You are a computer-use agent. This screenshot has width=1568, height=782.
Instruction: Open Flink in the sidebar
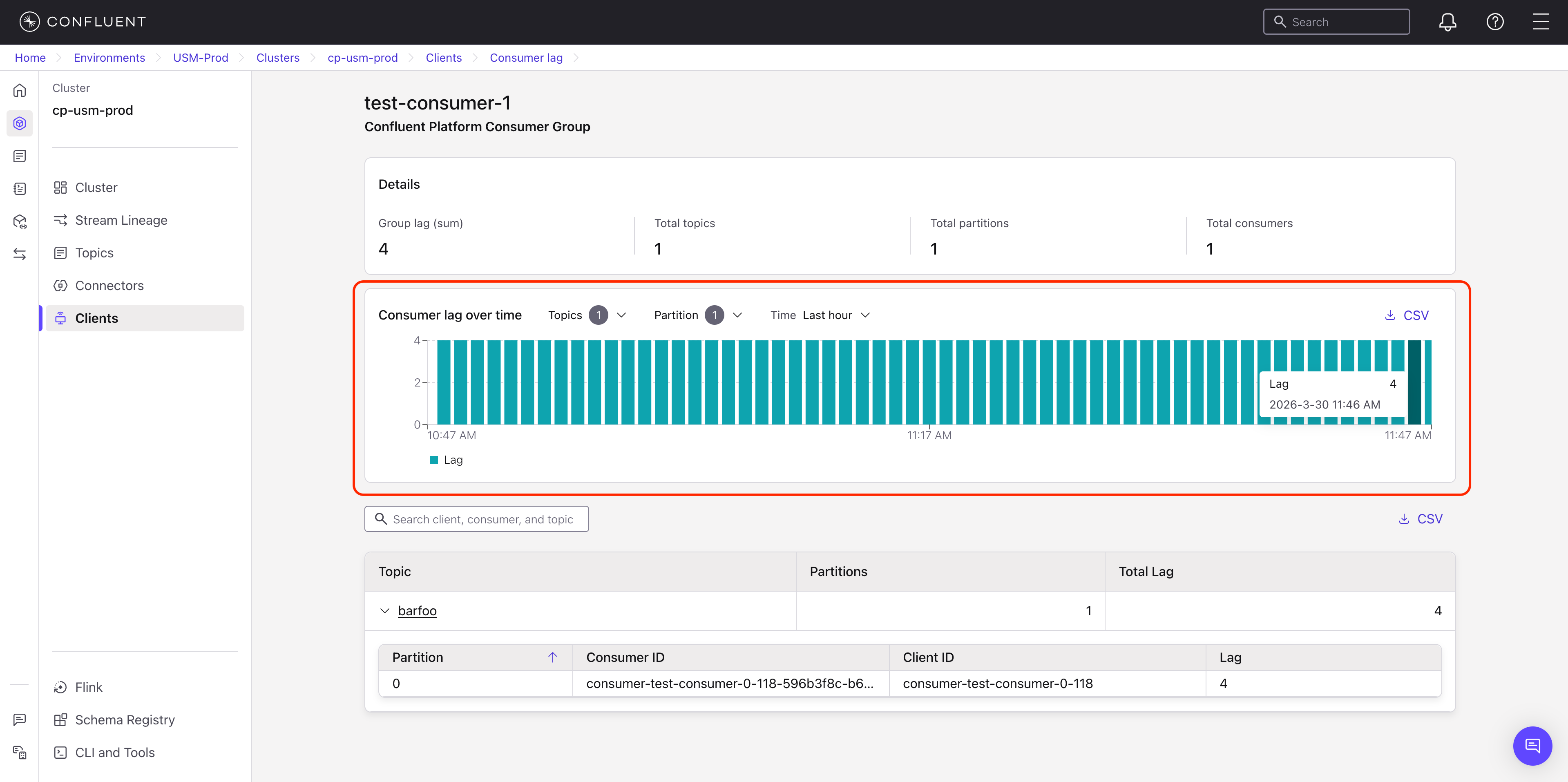click(x=144, y=687)
